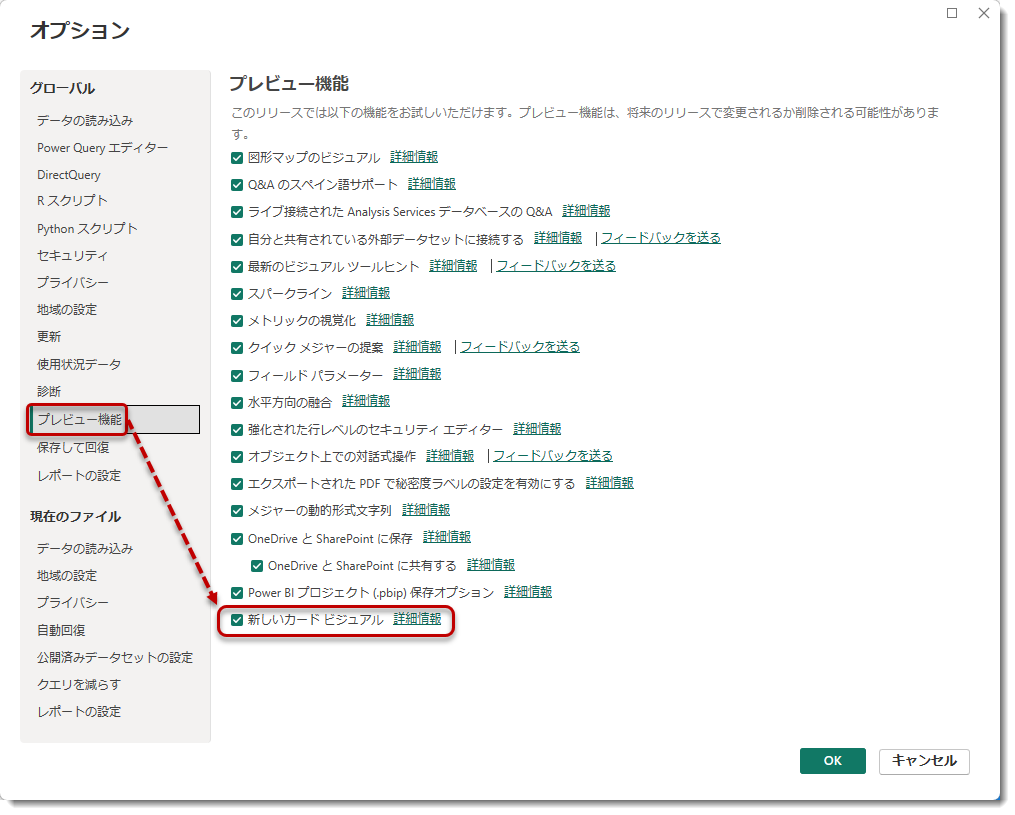Toggle クイック メジャーの提案 checkbox

click(x=237, y=348)
